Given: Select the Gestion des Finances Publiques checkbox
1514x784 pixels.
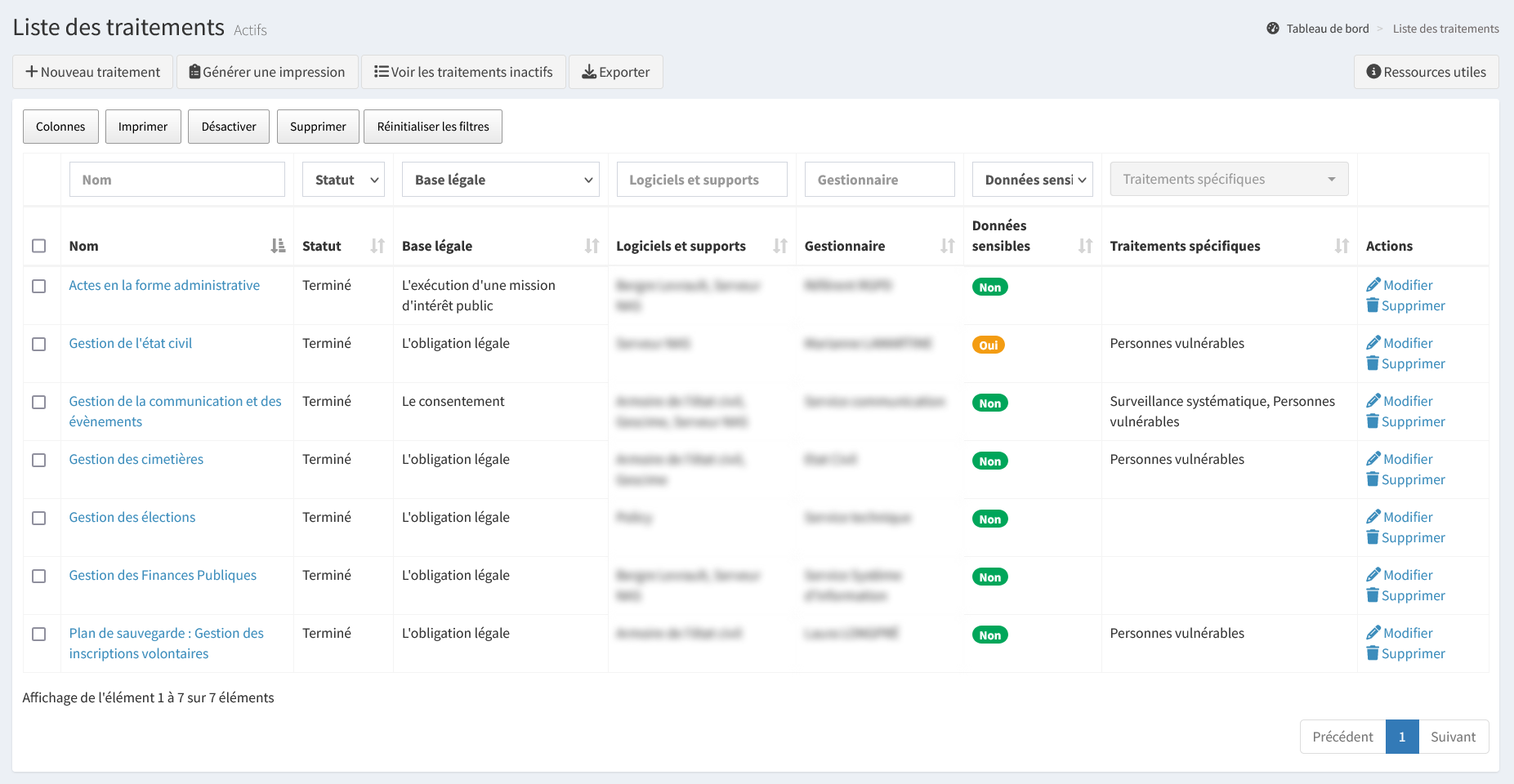Looking at the screenshot, I should coord(38,576).
